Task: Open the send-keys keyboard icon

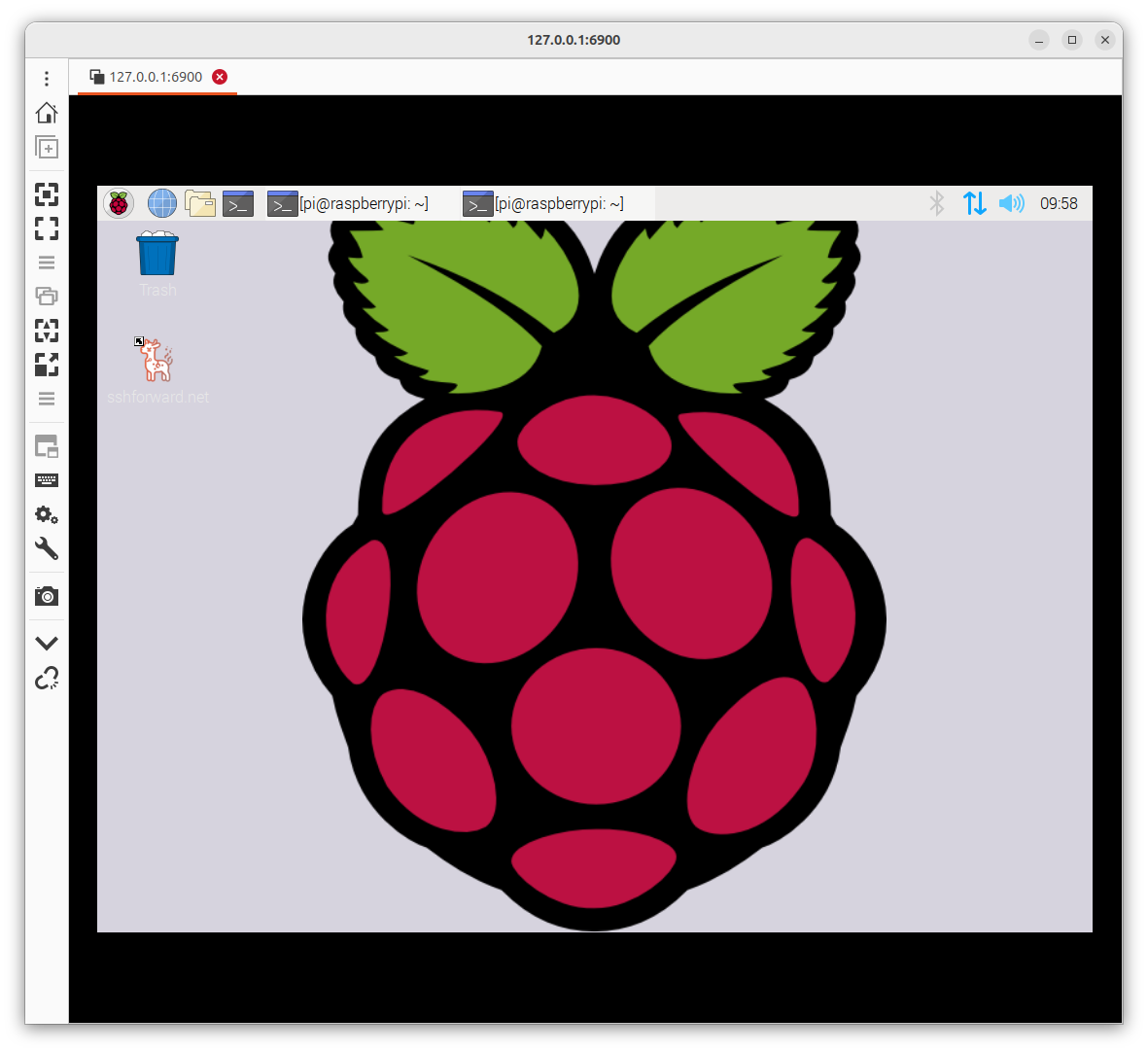Action: 46,480
